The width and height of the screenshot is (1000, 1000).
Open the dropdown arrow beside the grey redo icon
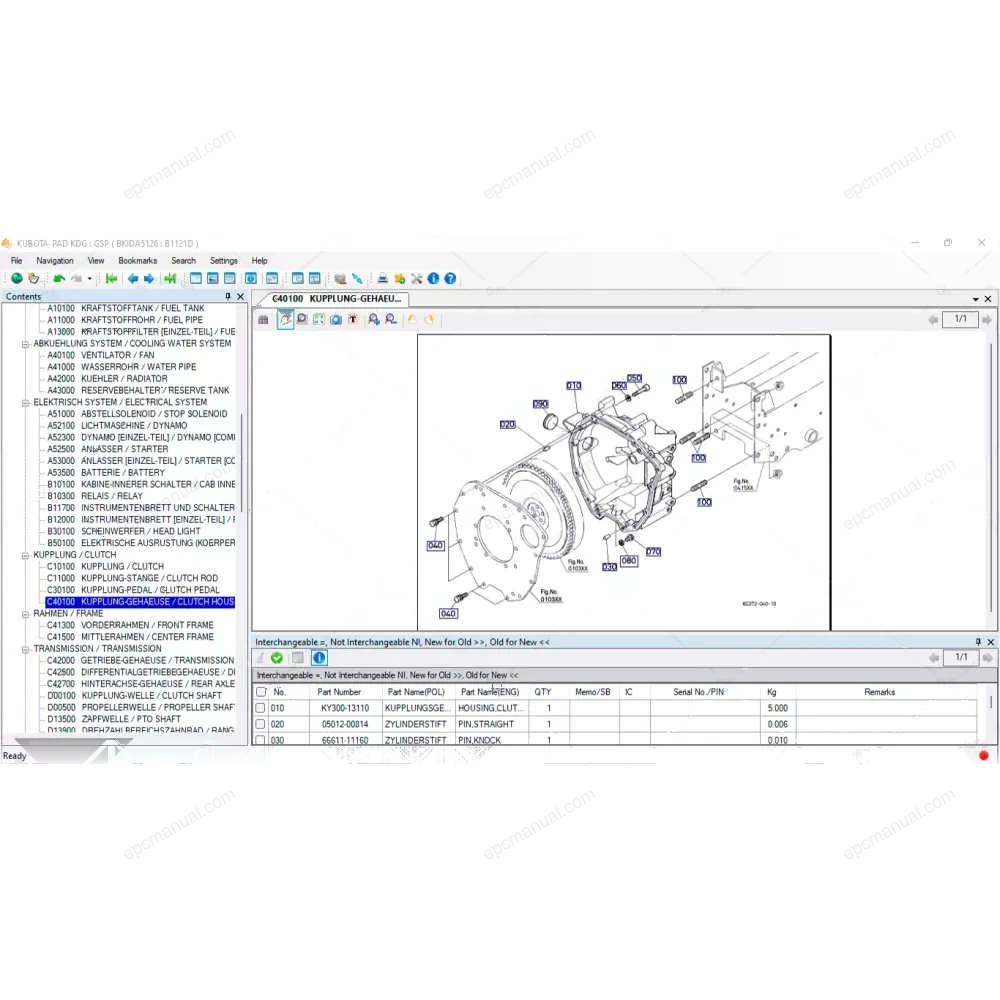tap(89, 279)
